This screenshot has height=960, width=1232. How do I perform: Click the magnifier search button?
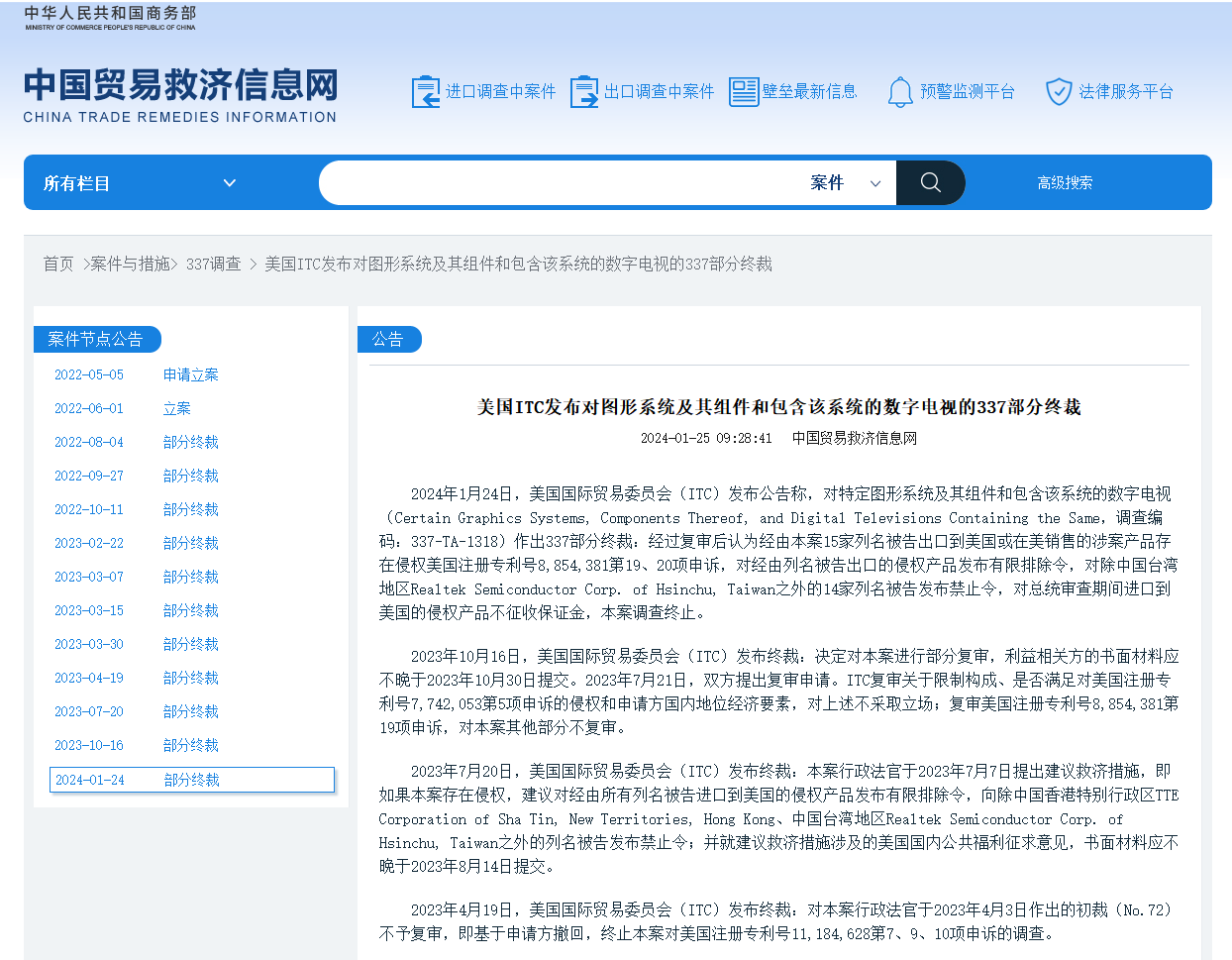[x=930, y=182]
